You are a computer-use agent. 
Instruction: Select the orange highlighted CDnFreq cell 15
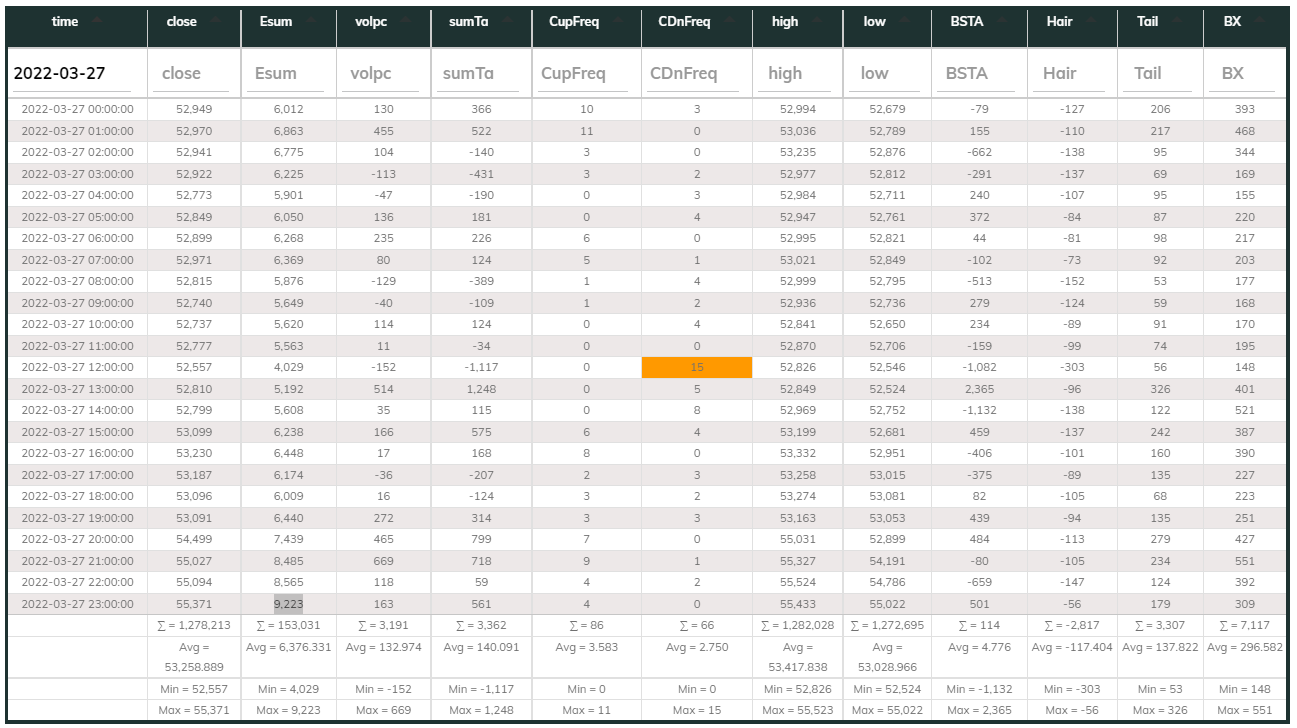(x=697, y=367)
